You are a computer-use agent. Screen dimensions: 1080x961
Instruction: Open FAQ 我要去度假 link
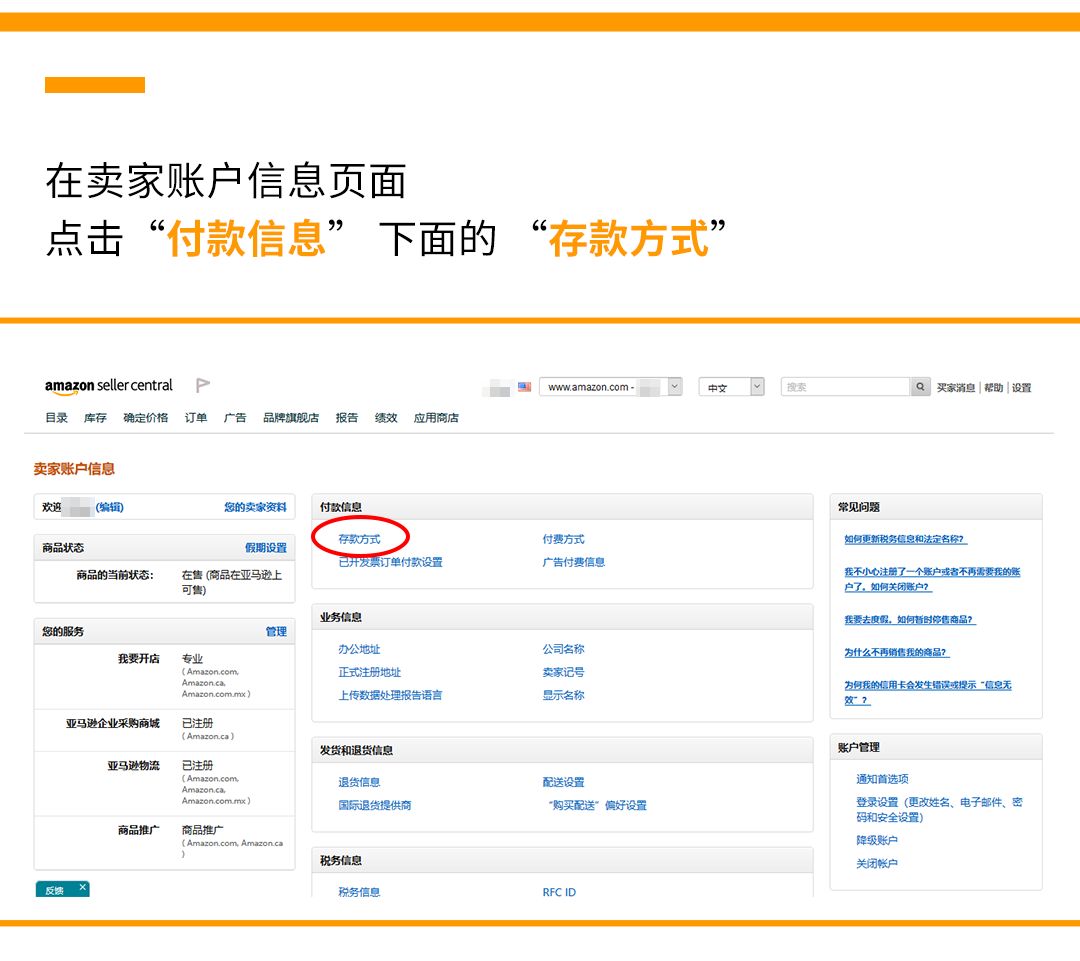tap(910, 620)
